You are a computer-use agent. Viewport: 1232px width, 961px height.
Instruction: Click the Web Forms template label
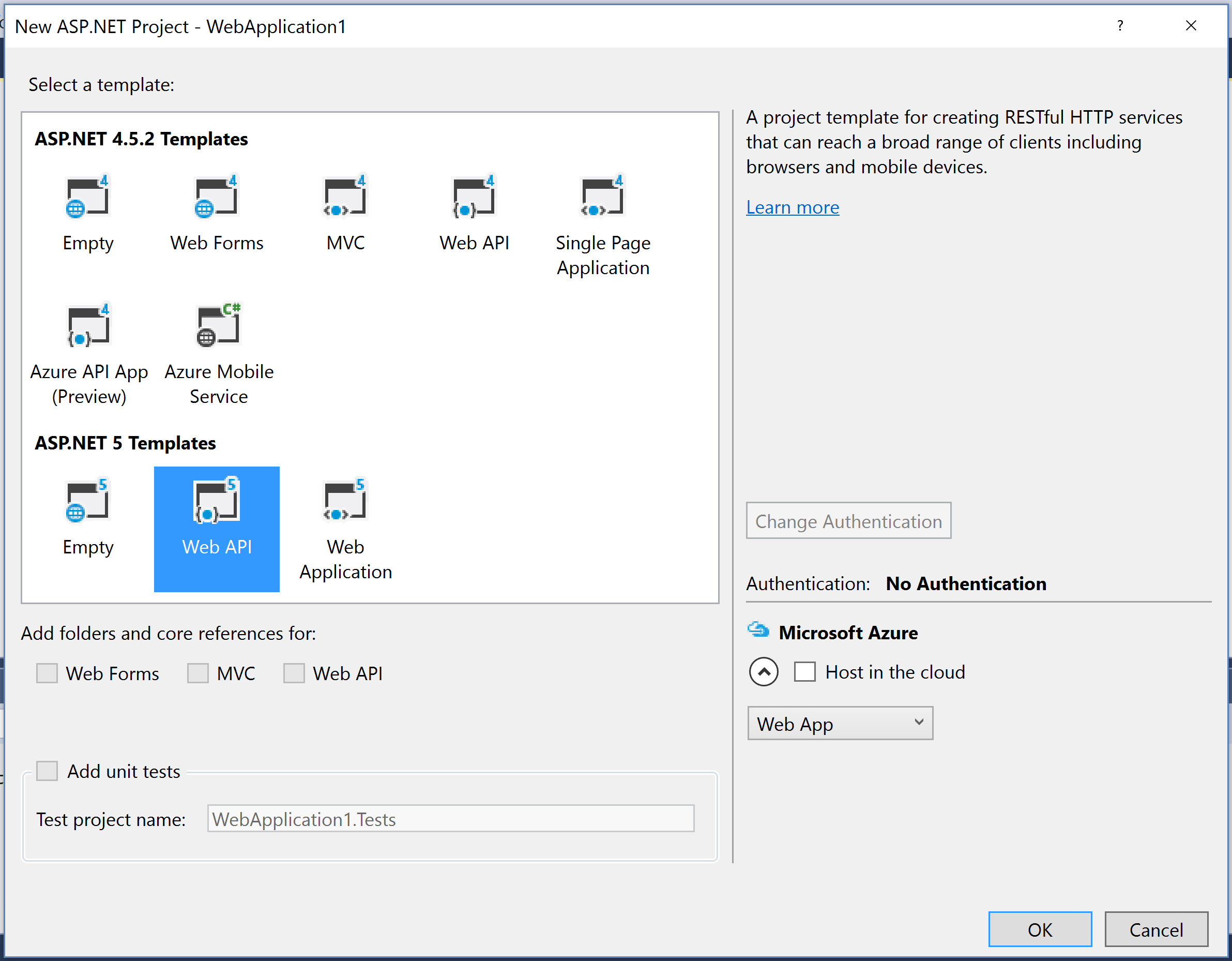[x=217, y=243]
